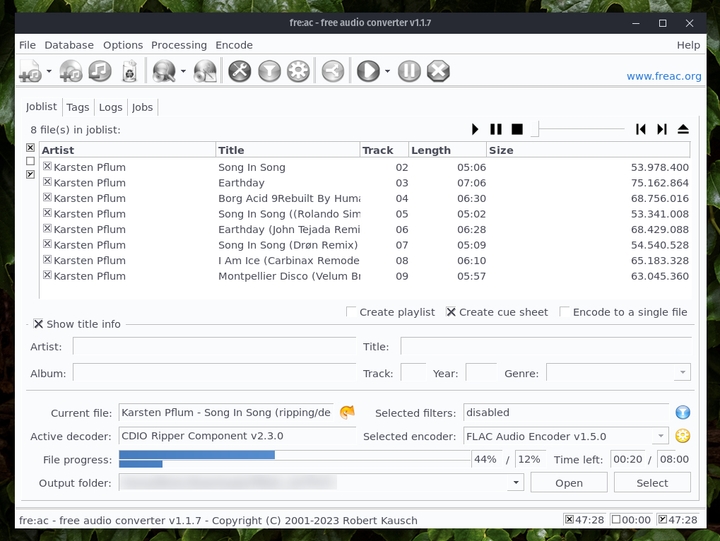This screenshot has width=720, height=541.
Task: Click the yellow encoder settings gear icon
Action: click(x=682, y=435)
